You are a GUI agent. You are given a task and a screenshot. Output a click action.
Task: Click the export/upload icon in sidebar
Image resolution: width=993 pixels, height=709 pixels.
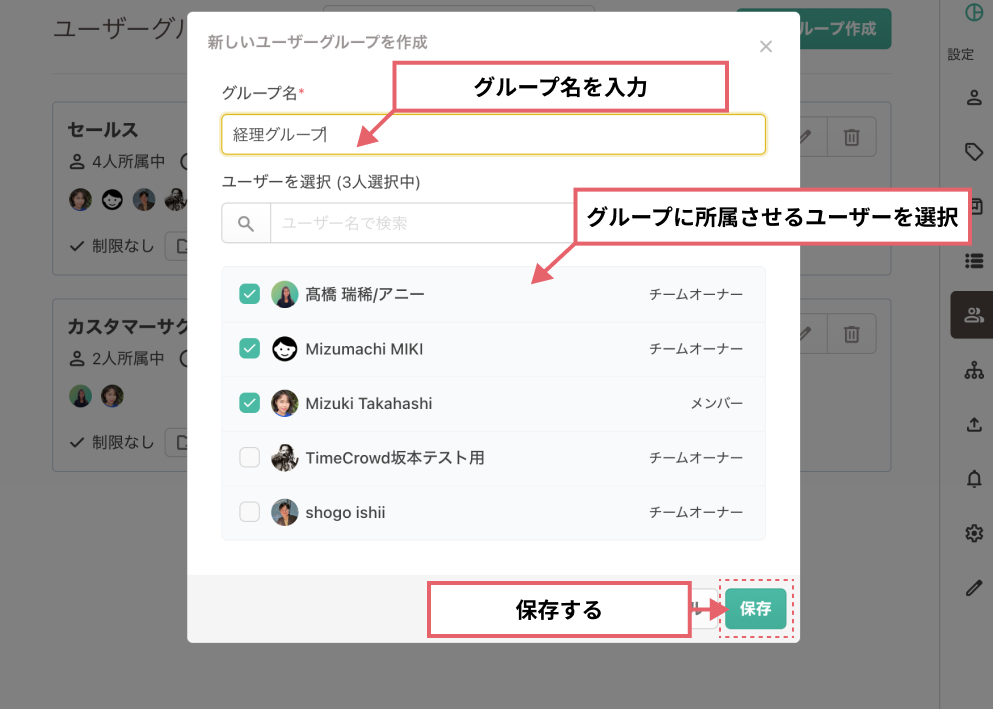pyautogui.click(x=974, y=424)
